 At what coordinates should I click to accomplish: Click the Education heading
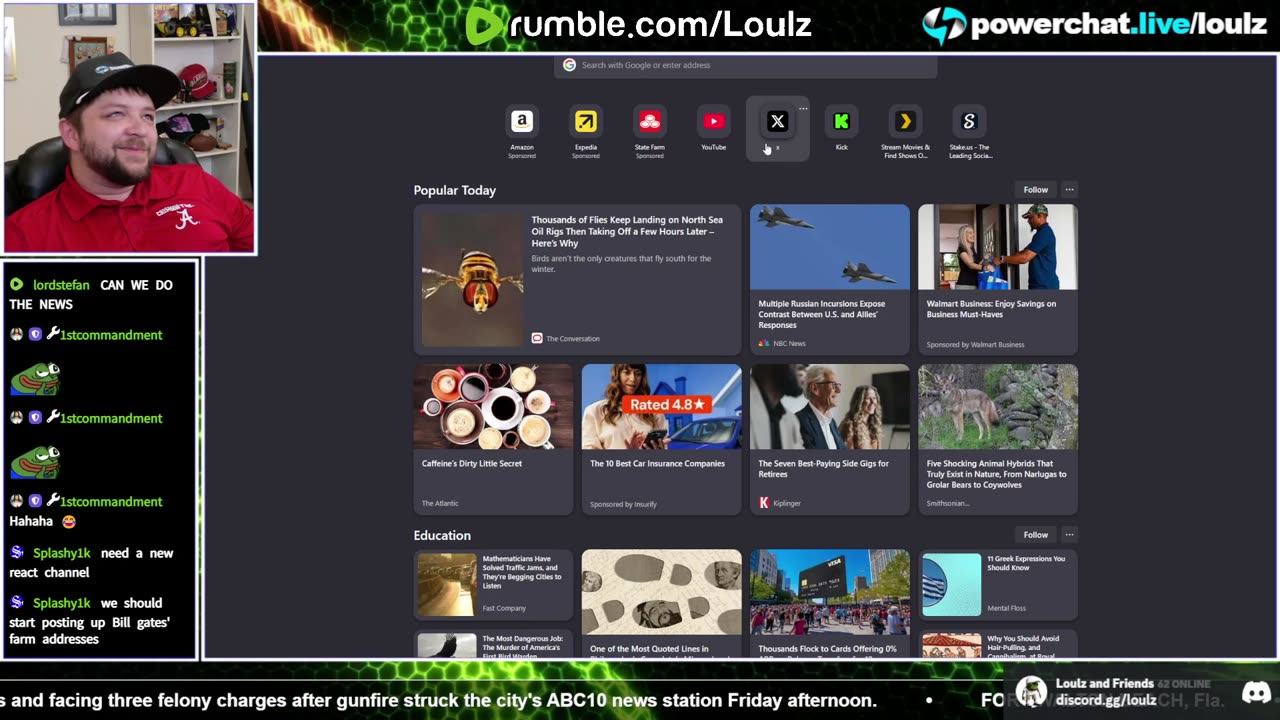pyautogui.click(x=442, y=535)
